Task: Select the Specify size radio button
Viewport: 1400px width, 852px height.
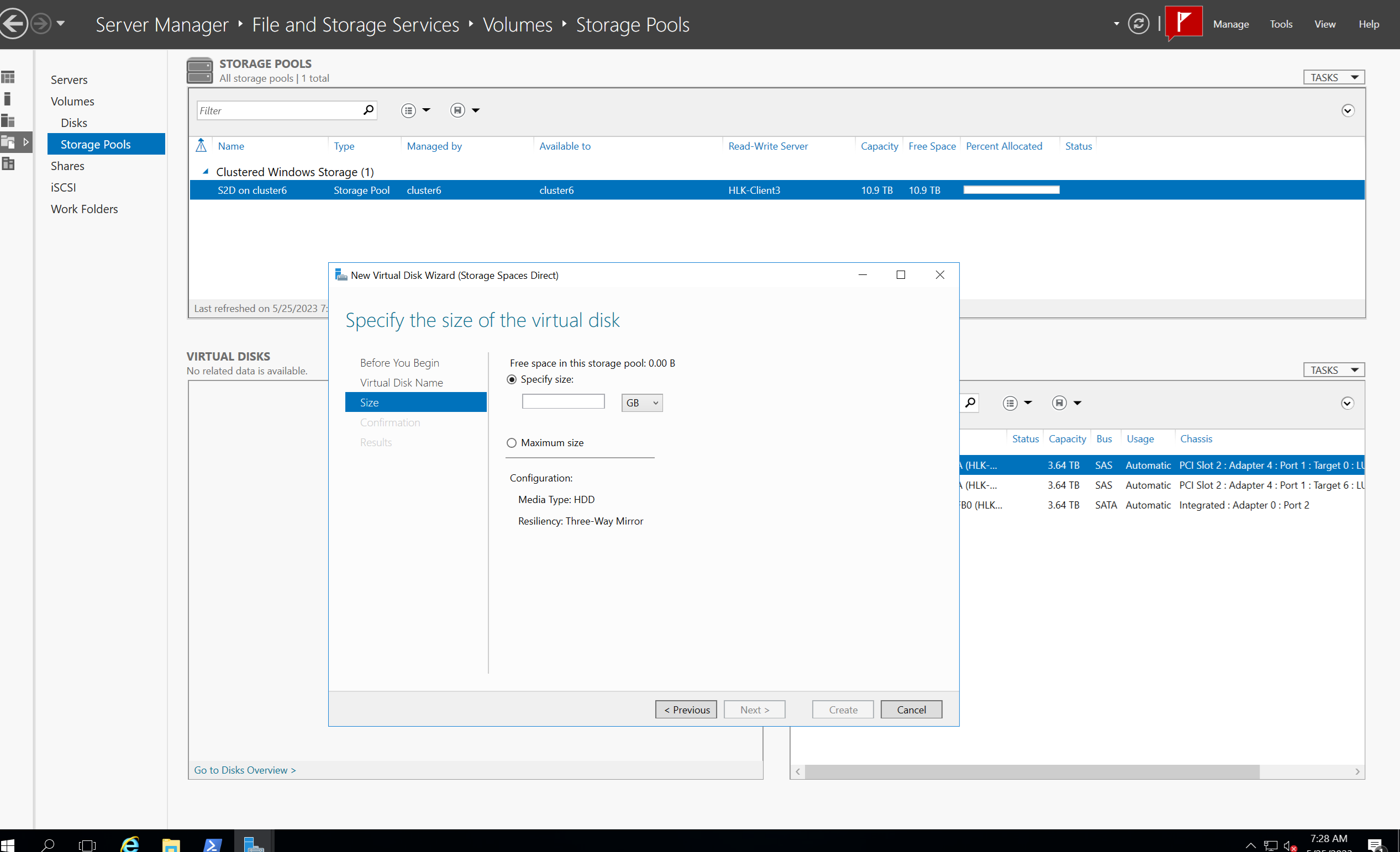Action: click(512, 379)
